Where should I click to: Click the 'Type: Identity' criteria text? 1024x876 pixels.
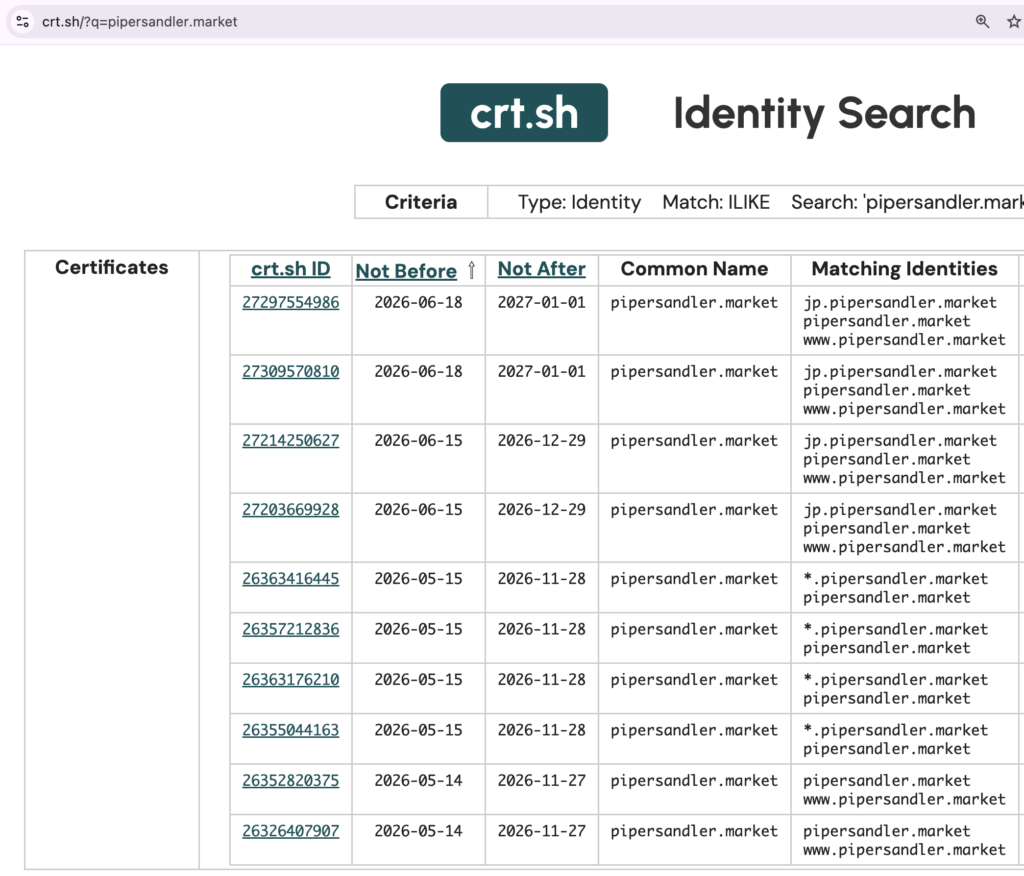click(579, 203)
